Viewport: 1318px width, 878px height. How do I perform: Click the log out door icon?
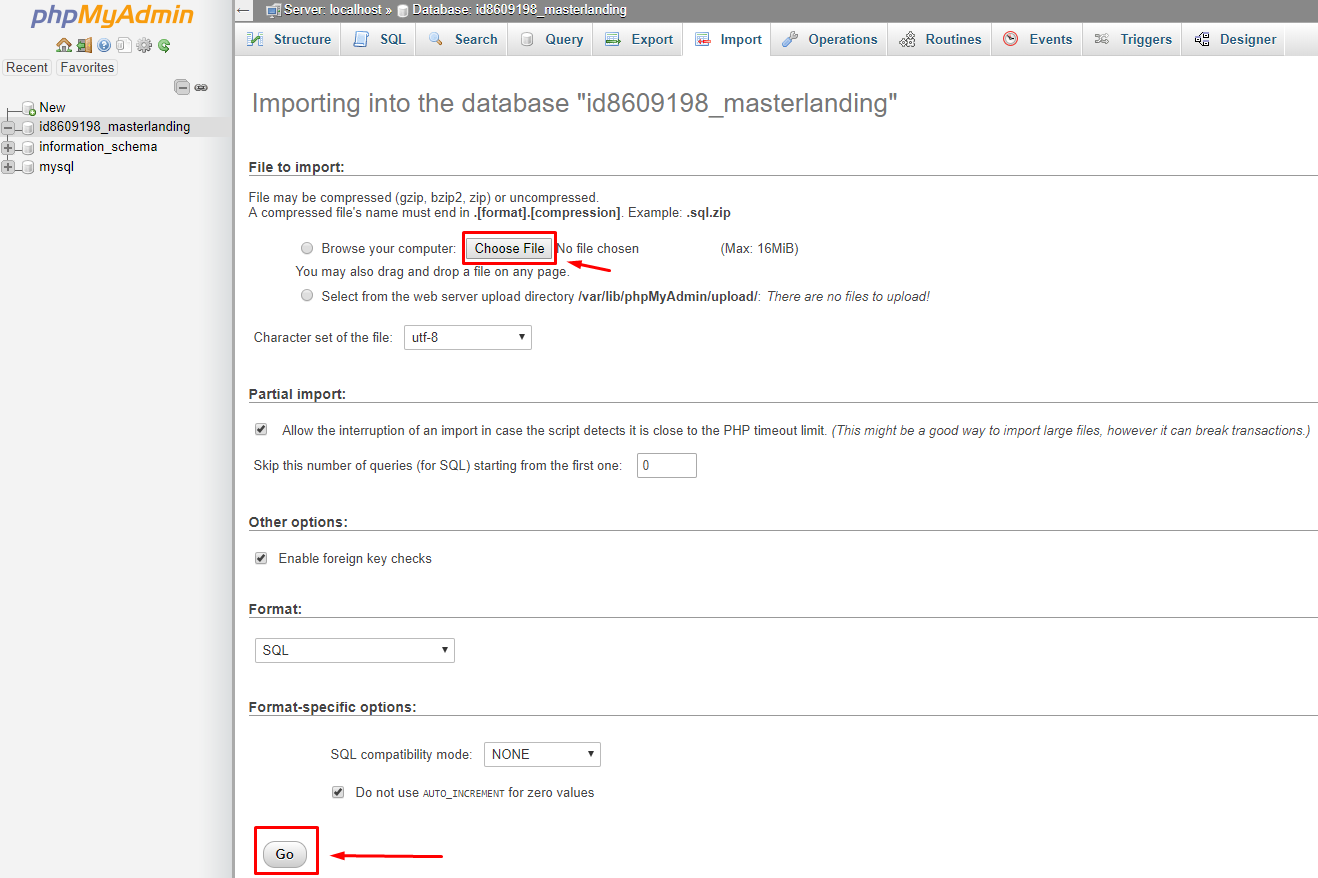[84, 45]
